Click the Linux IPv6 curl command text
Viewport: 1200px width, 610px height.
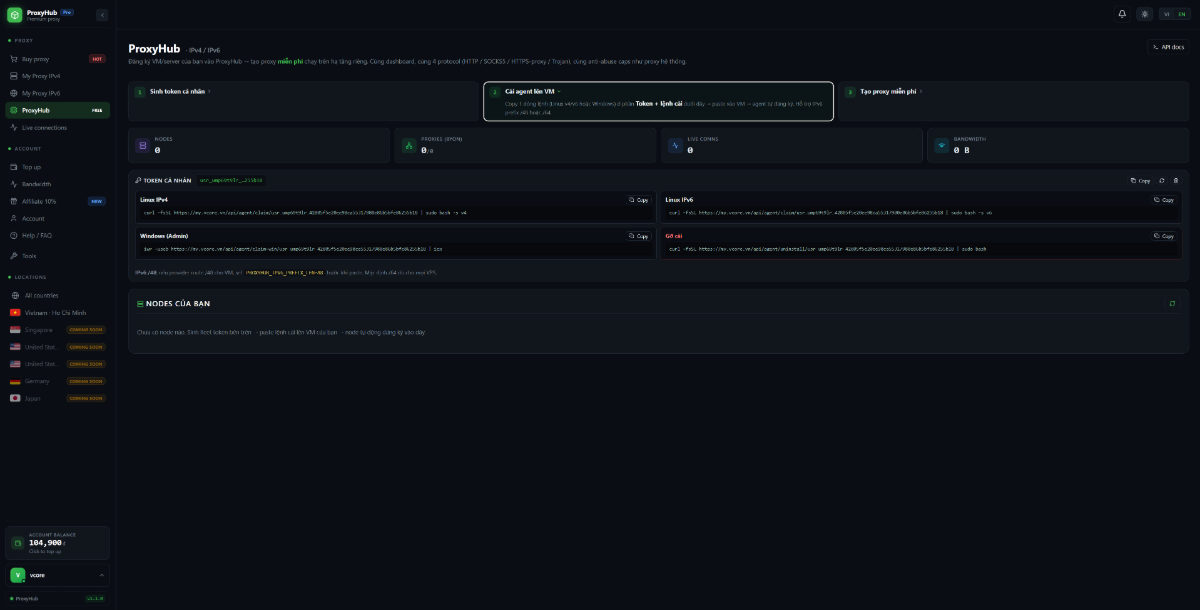click(x=831, y=212)
